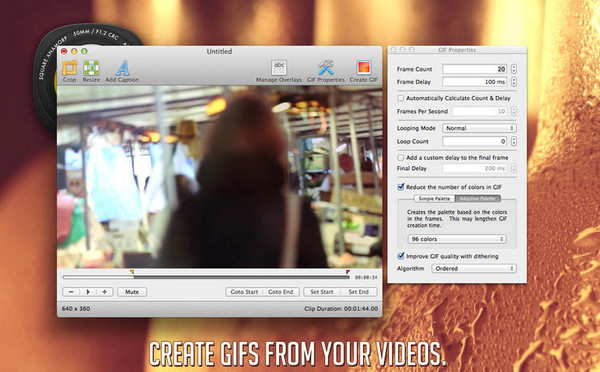Click the red end marker on timeline
The image size is (600, 372).
click(347, 272)
